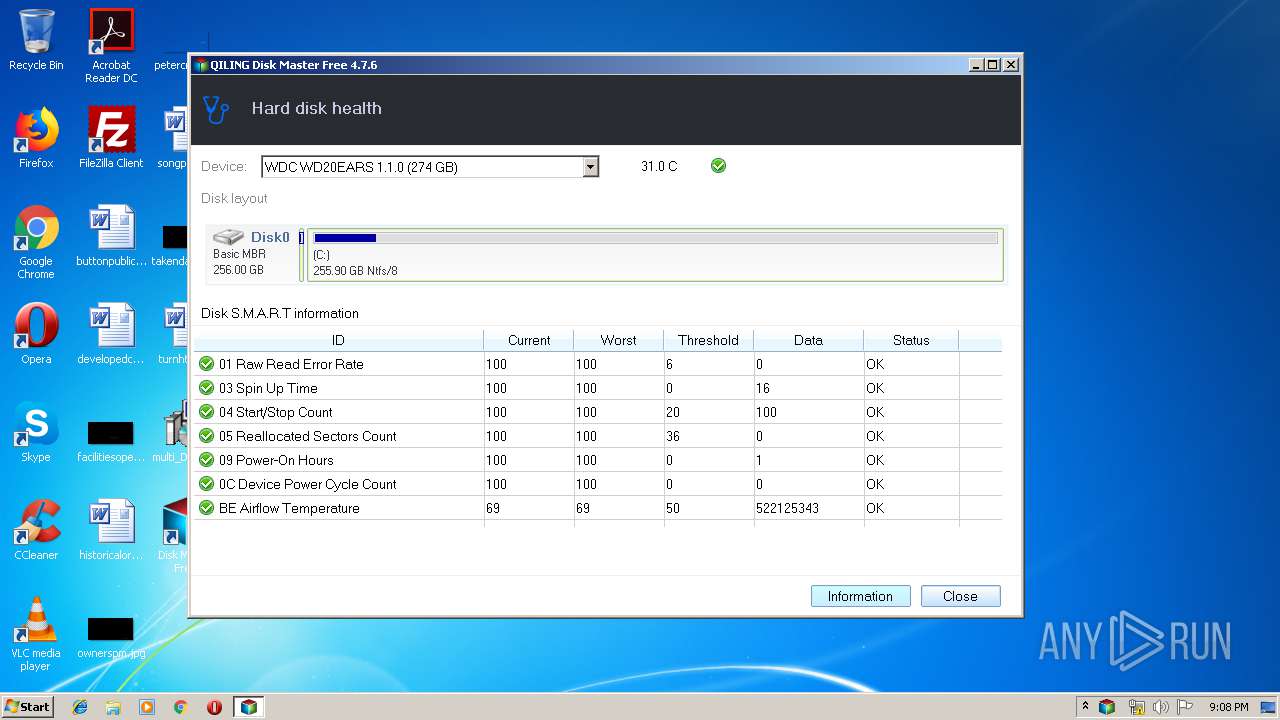Select the 01 Raw Read Error Rate row
The height and width of the screenshot is (720, 1280).
pos(597,364)
